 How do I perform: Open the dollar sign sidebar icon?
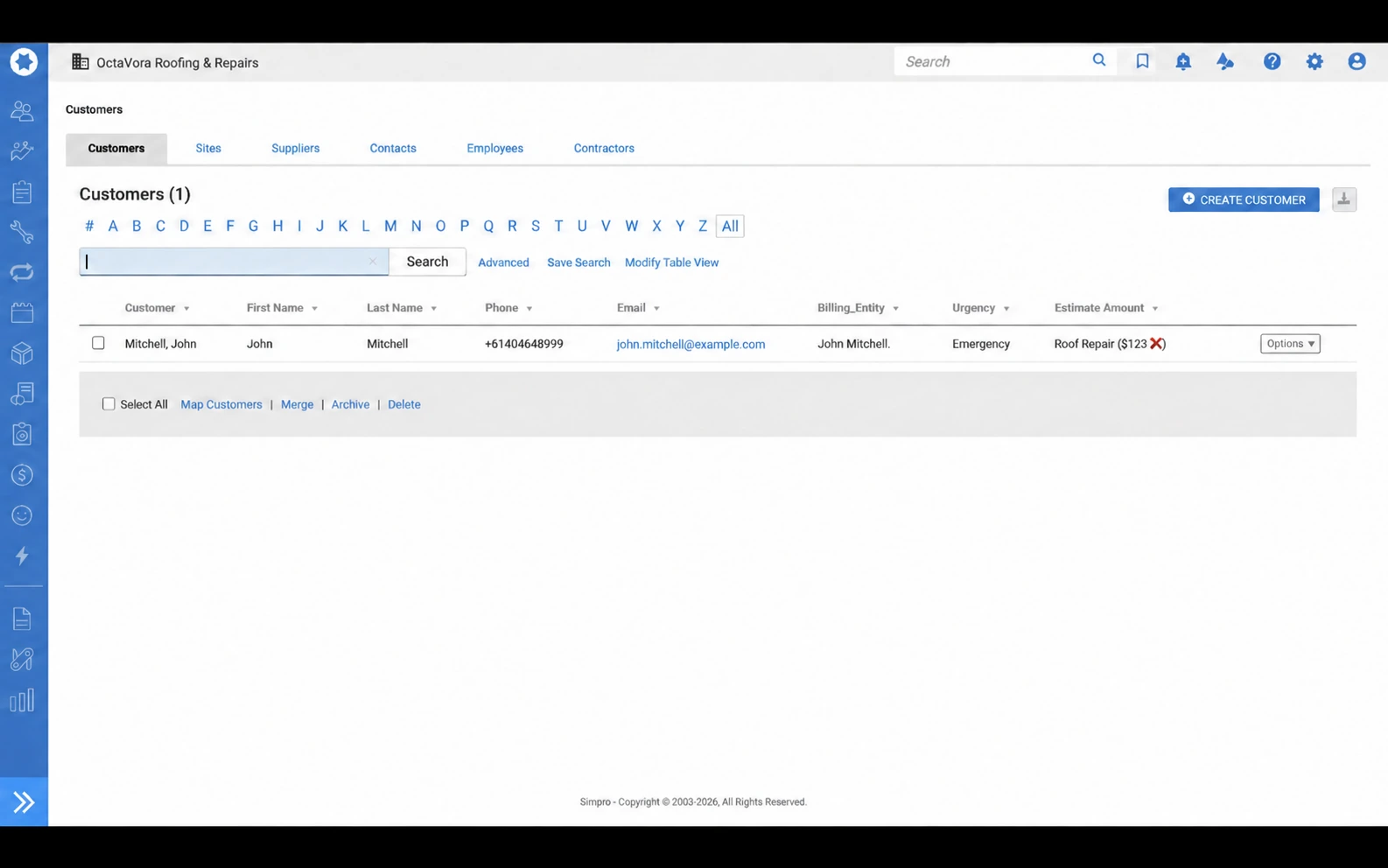(22, 474)
